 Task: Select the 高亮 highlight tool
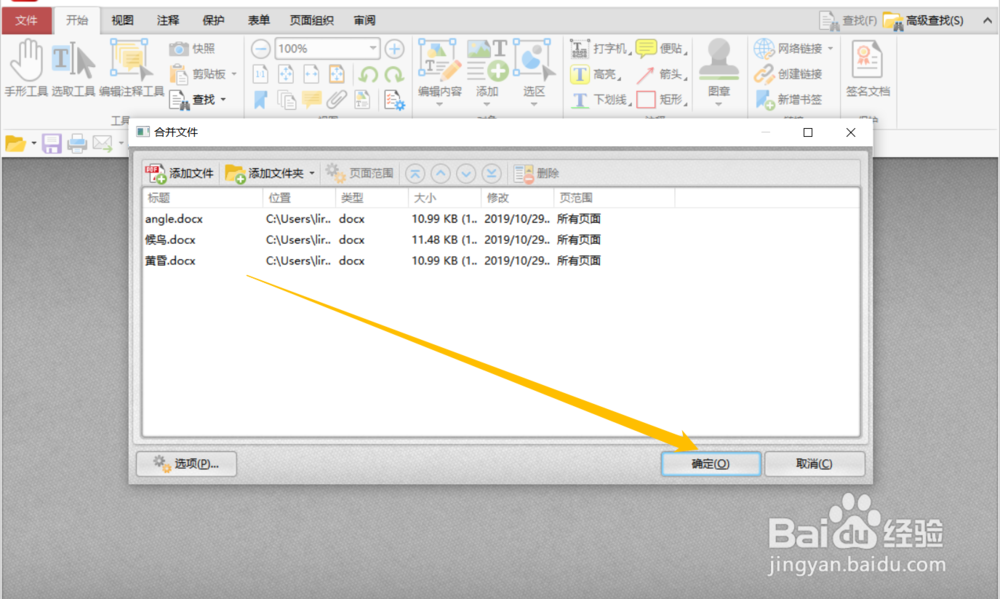point(596,74)
